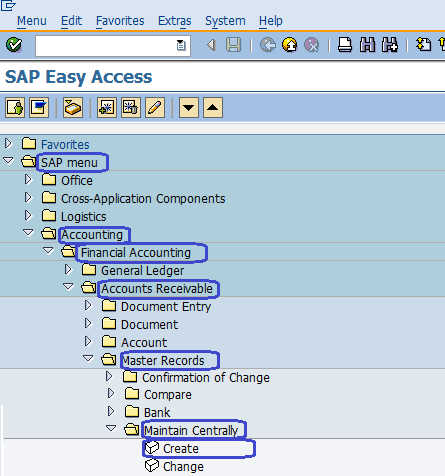Viewport: 445px width, 476px height.
Task: Open the Extras menu
Action: click(175, 21)
